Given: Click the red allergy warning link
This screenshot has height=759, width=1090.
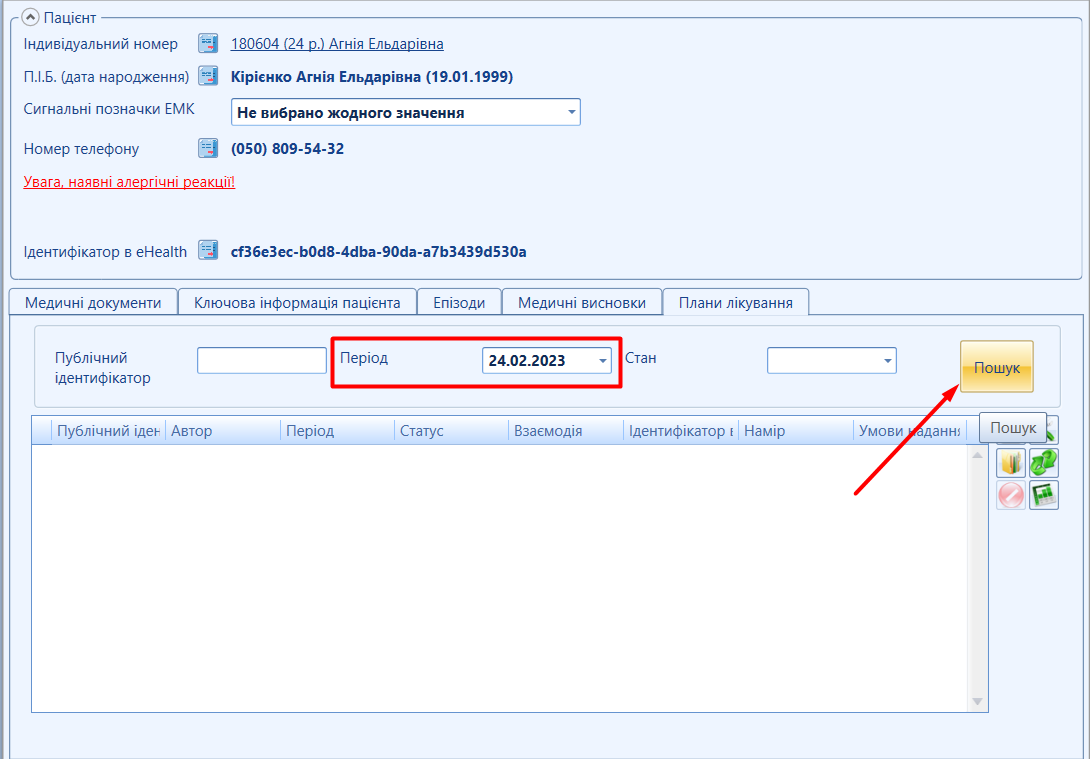Looking at the screenshot, I should pos(129,182).
